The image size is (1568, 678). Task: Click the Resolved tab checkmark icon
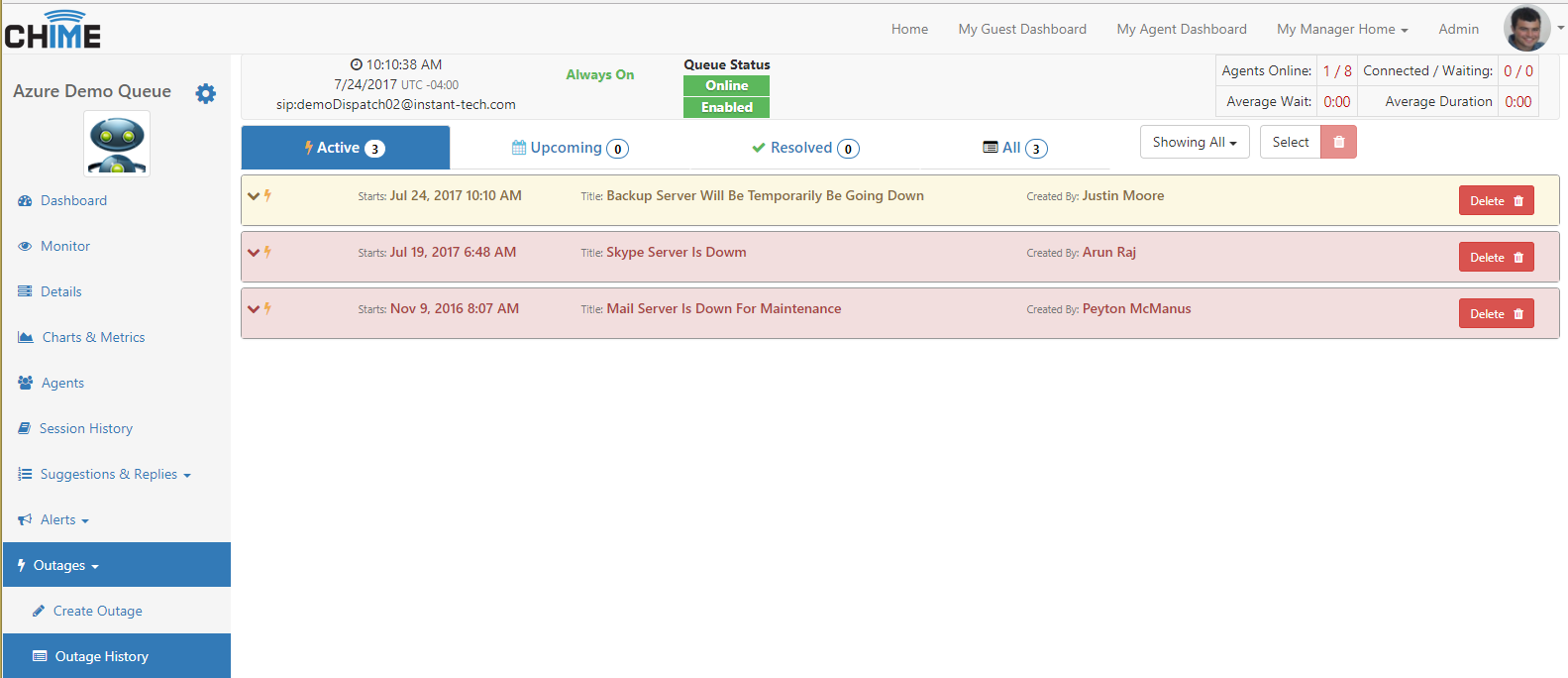(x=759, y=148)
